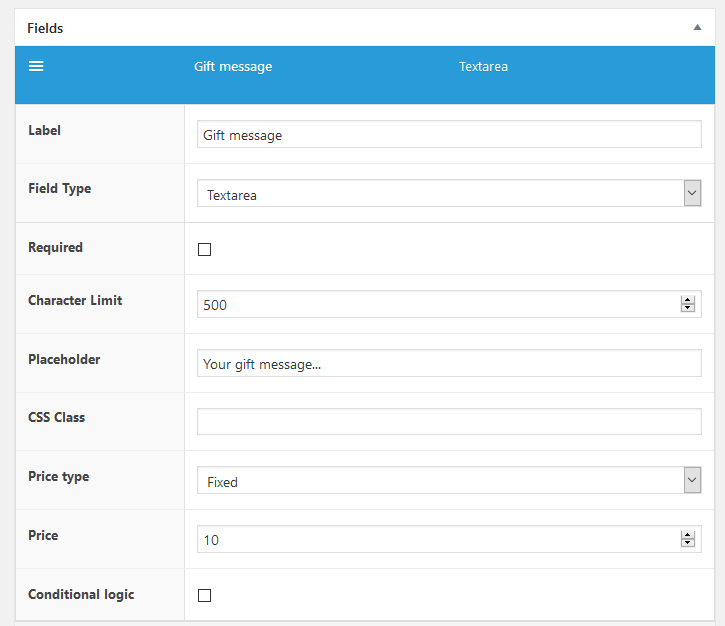The height and width of the screenshot is (626, 725).
Task: Open the Field Type dropdown
Action: pos(449,193)
